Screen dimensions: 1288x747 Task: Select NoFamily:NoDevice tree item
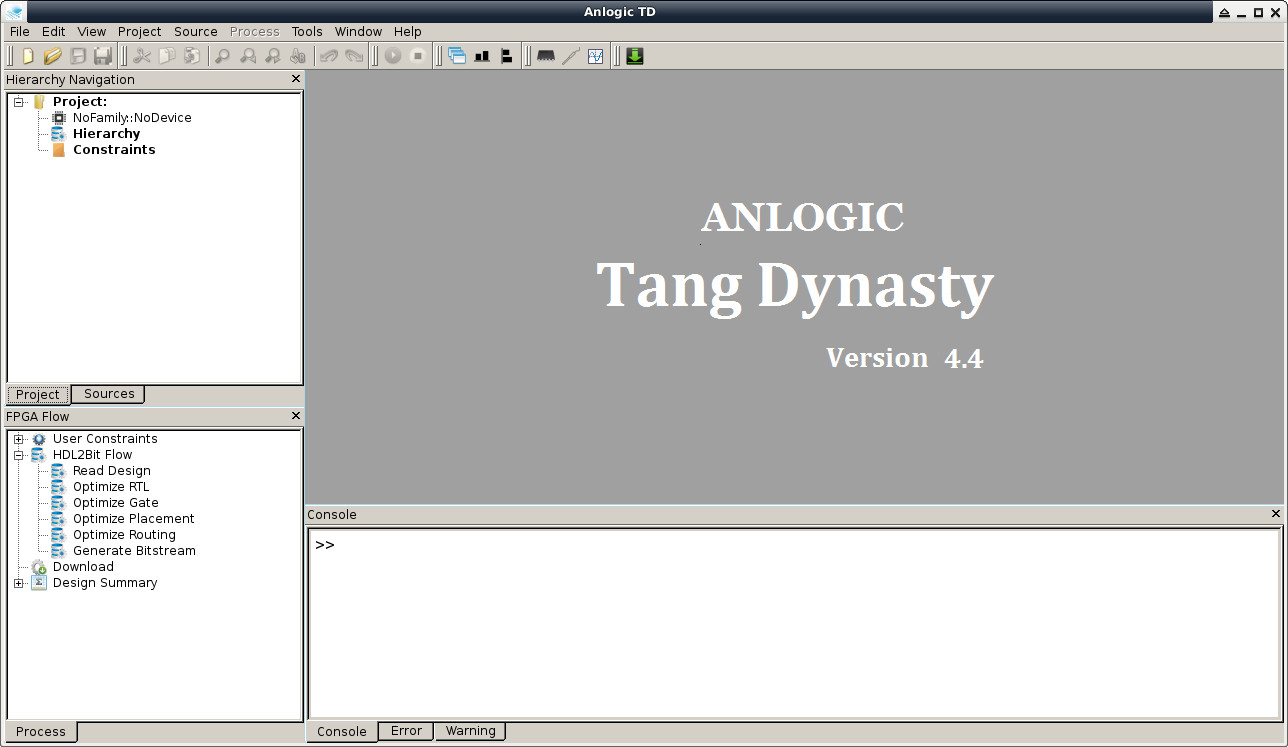coord(132,118)
